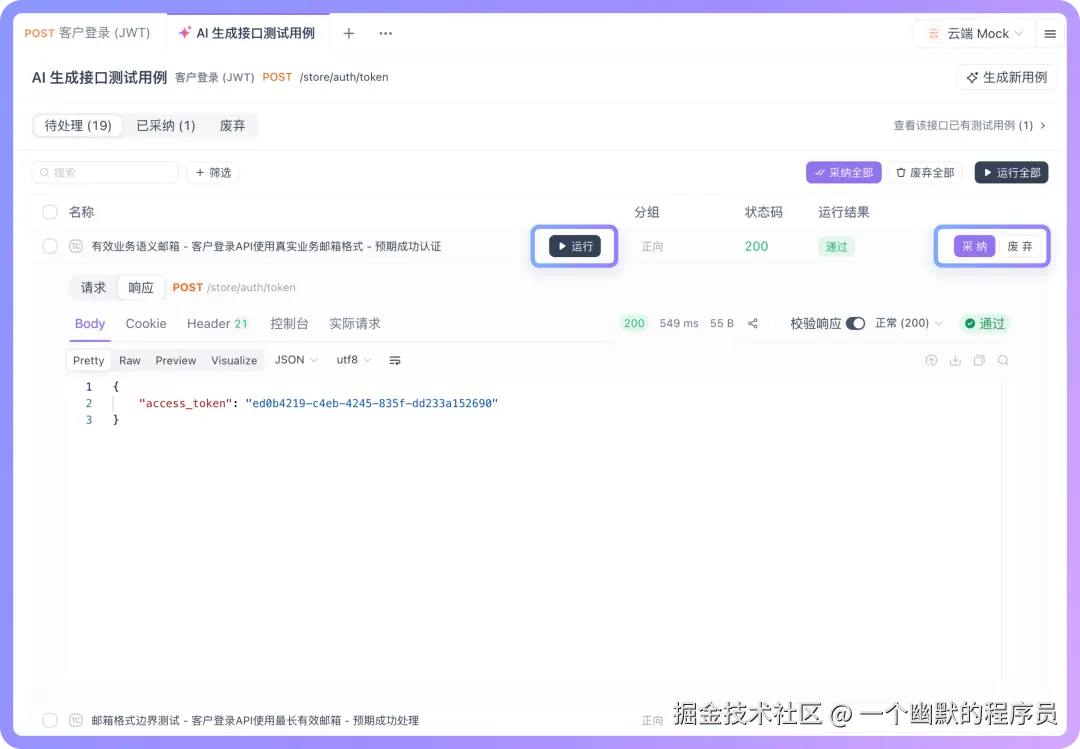Click the 采纳全部 button
Viewport: 1080px width, 749px height.
[x=843, y=172]
